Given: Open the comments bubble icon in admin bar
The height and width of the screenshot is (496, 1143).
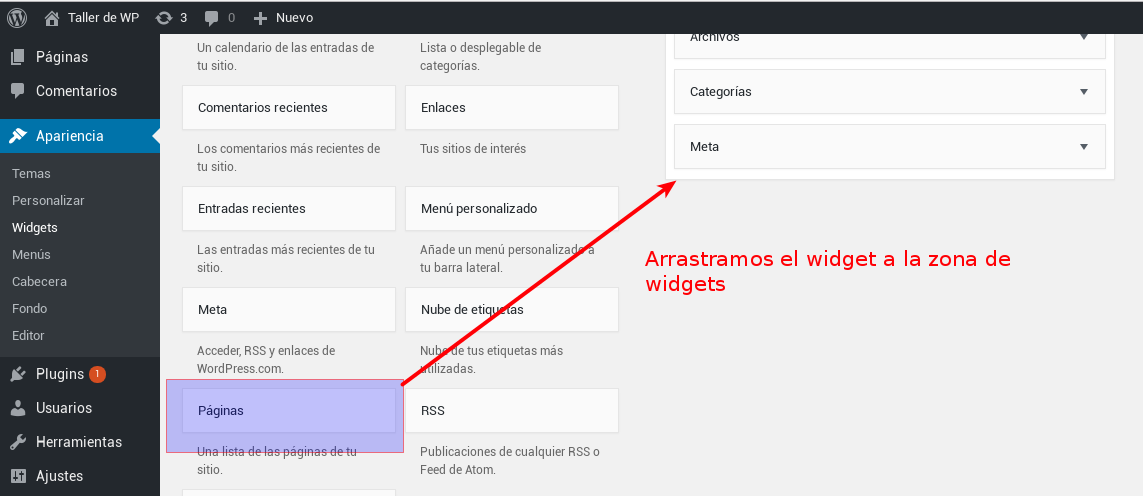Looking at the screenshot, I should point(211,18).
